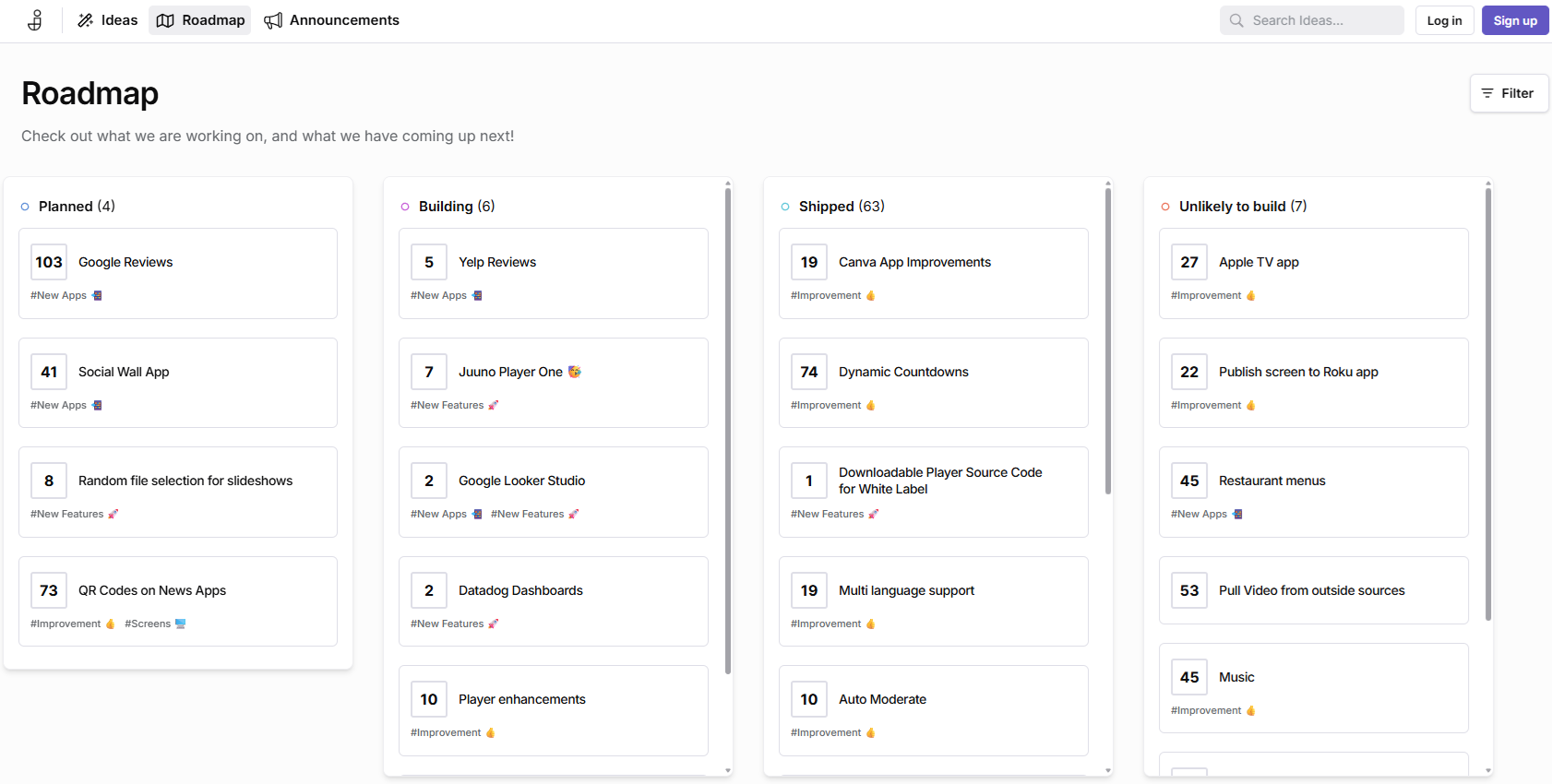Upvote Random file selection for slideshows
Viewport: 1552px width, 784px height.
click(x=49, y=481)
